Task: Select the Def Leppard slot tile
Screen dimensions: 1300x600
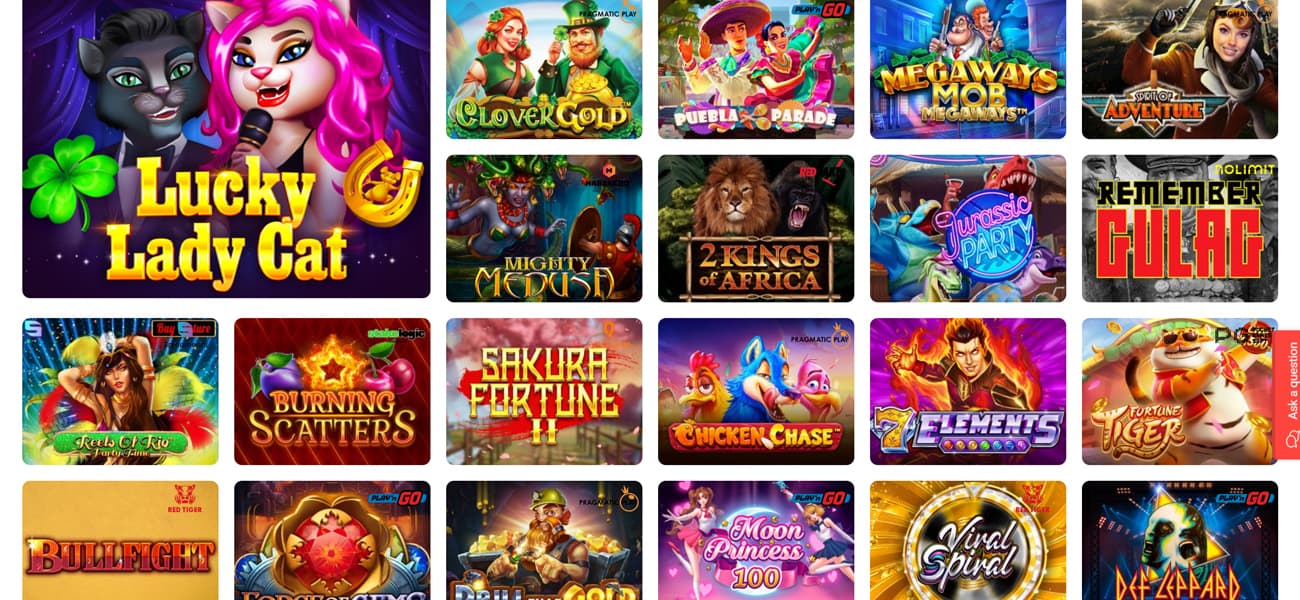Action: 1180,540
